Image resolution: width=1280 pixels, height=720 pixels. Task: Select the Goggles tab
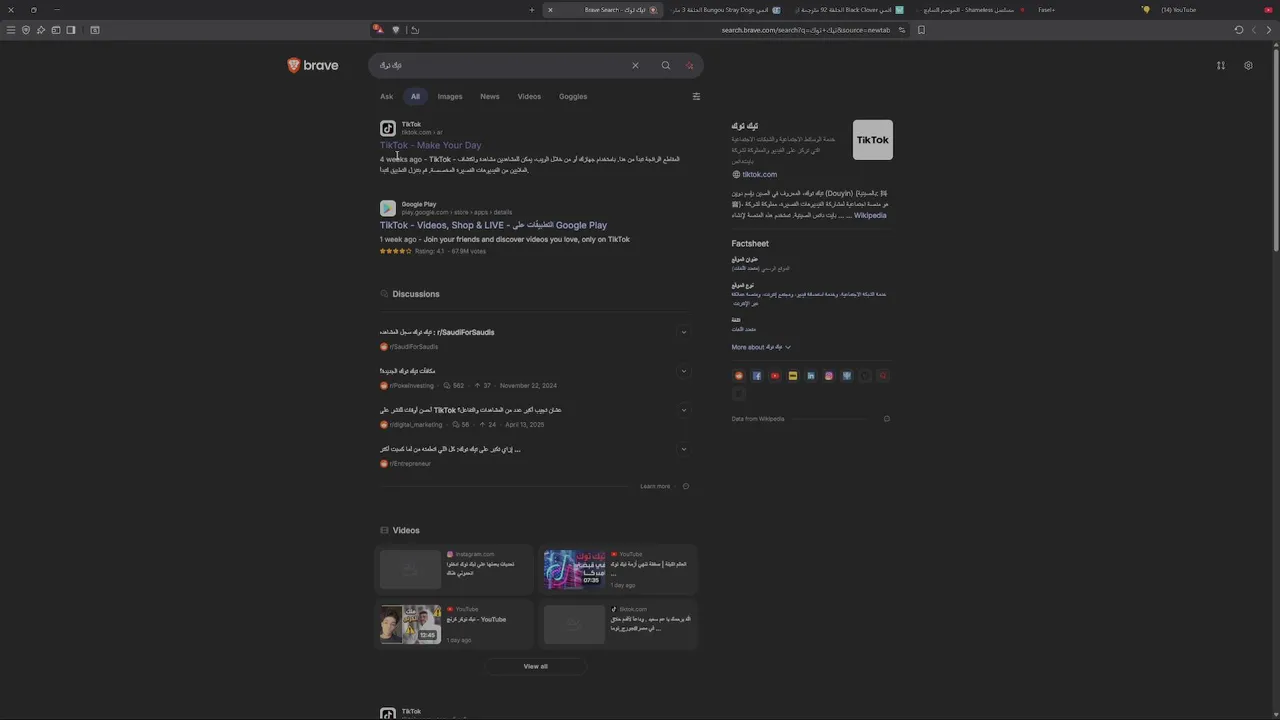pos(573,96)
